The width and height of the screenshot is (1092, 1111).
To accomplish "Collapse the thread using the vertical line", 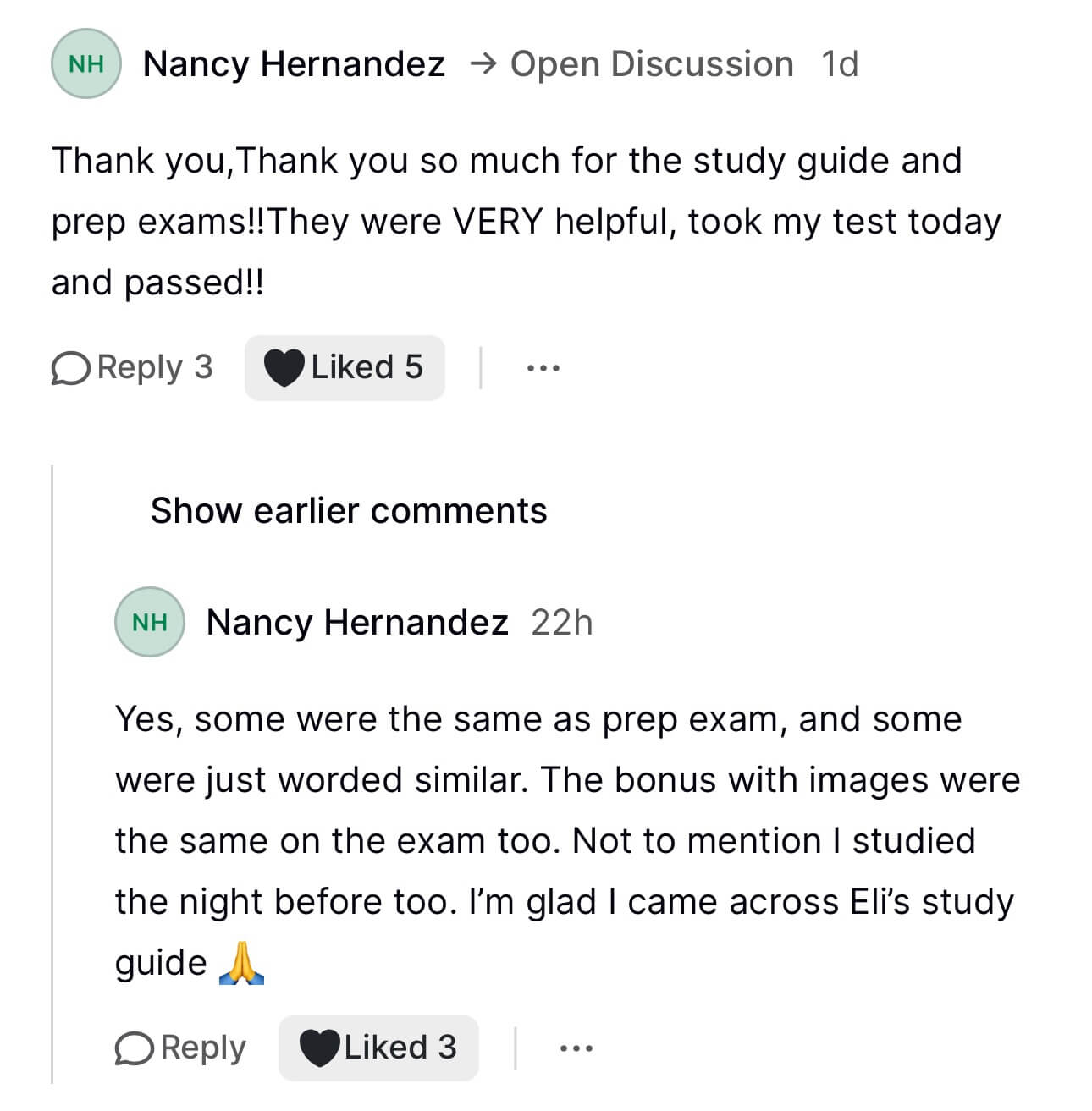I will pos(52,762).
